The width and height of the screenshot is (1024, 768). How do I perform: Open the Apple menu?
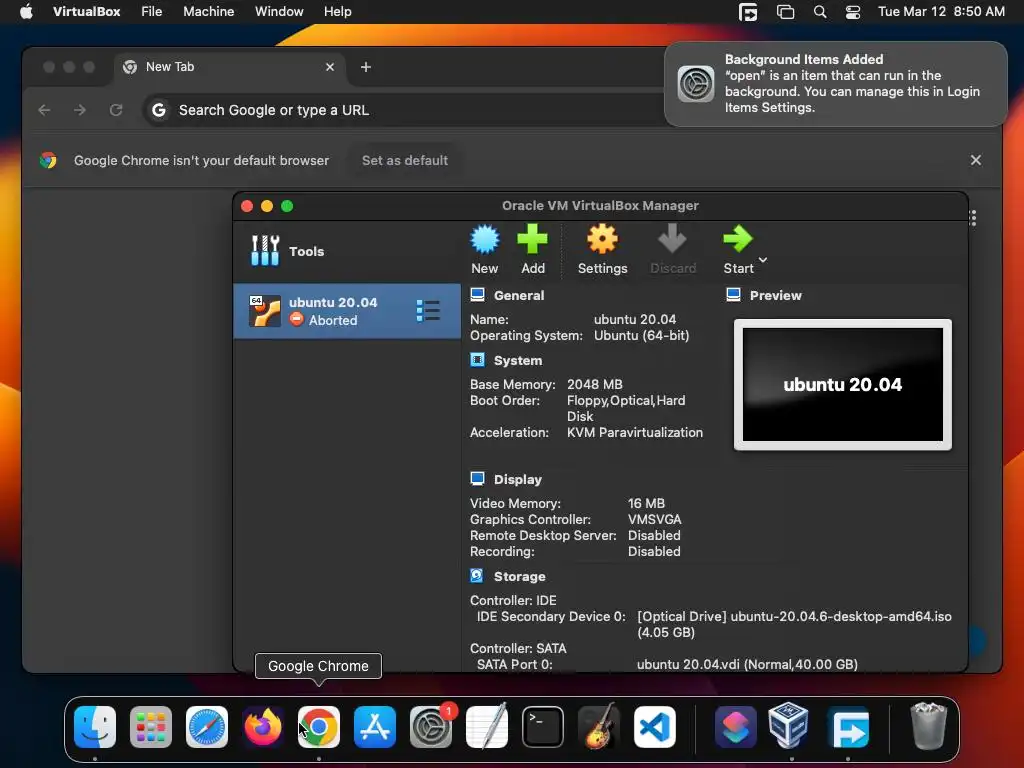point(26,12)
